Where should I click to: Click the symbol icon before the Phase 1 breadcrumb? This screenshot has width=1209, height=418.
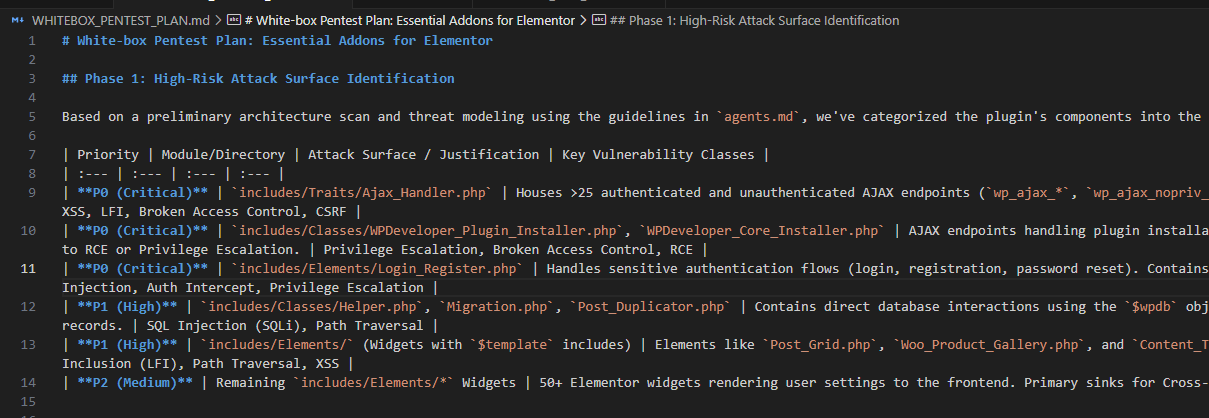click(x=599, y=20)
